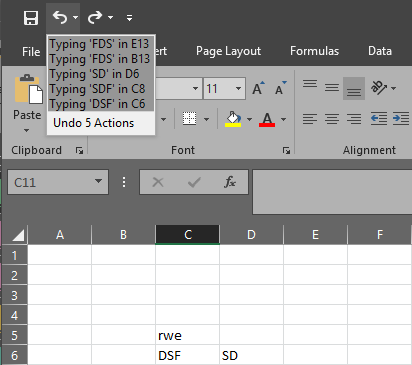Screen dimensions: 412x365
Task: Click Increase Font Size icon
Action: tap(258, 88)
